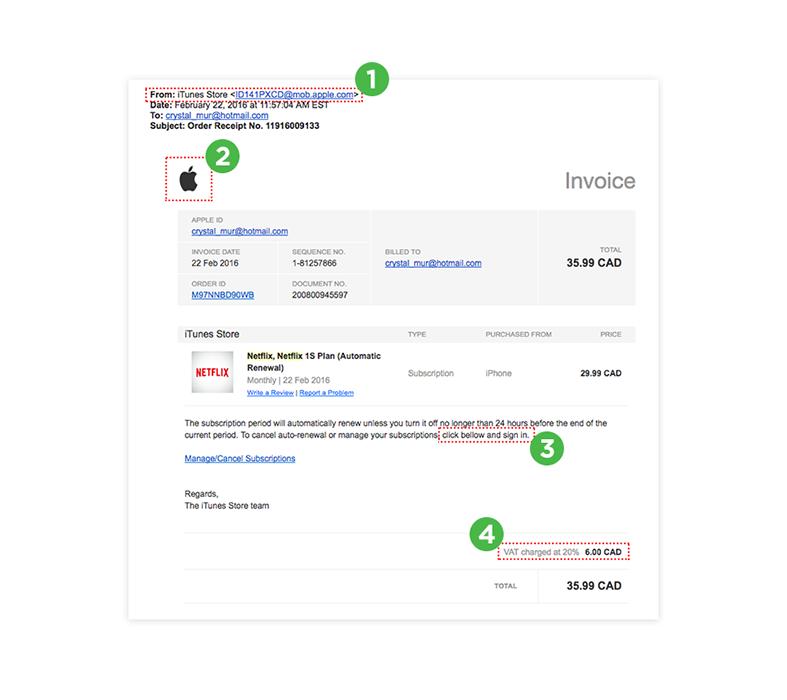Click document number 200800945597
Viewport: 787px width, 700px height.
(320, 295)
